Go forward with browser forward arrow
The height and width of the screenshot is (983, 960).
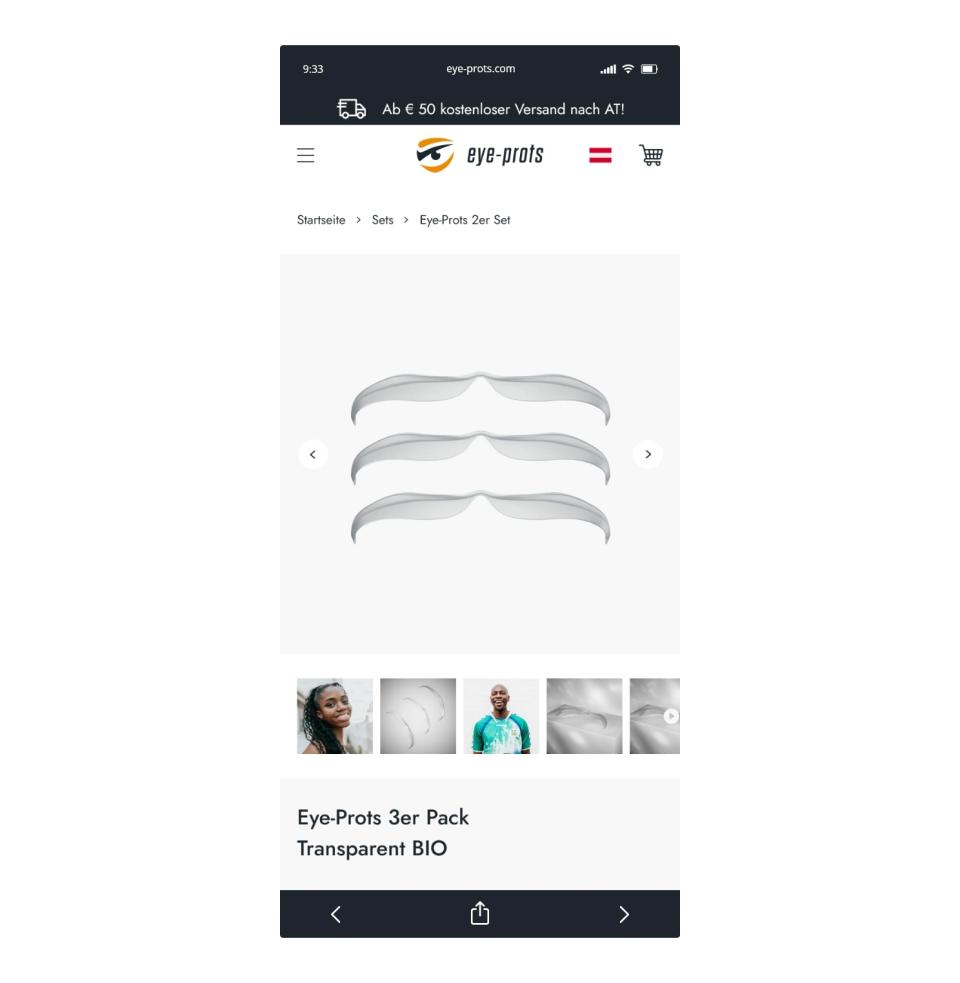point(623,914)
